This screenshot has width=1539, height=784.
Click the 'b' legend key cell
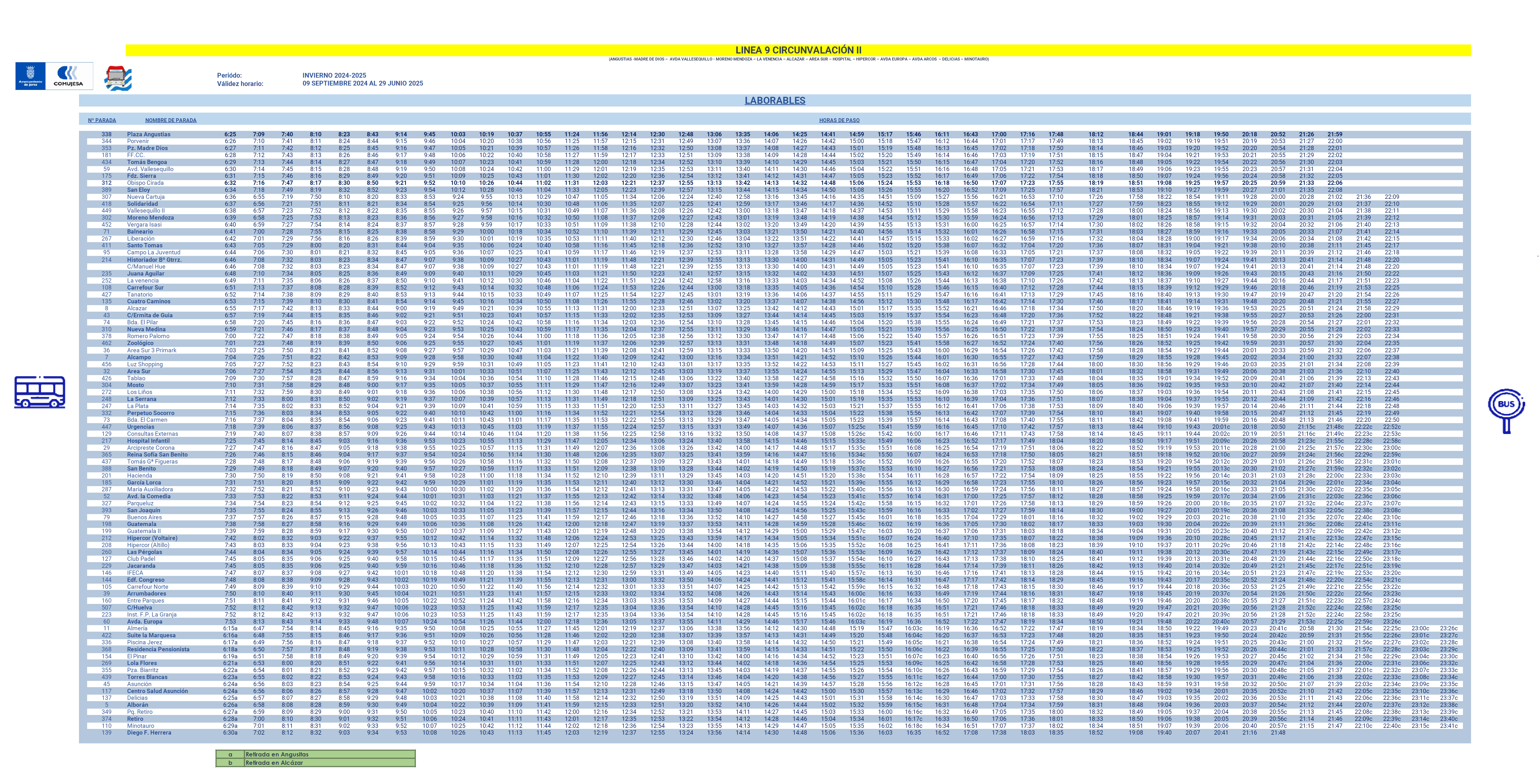230,763
